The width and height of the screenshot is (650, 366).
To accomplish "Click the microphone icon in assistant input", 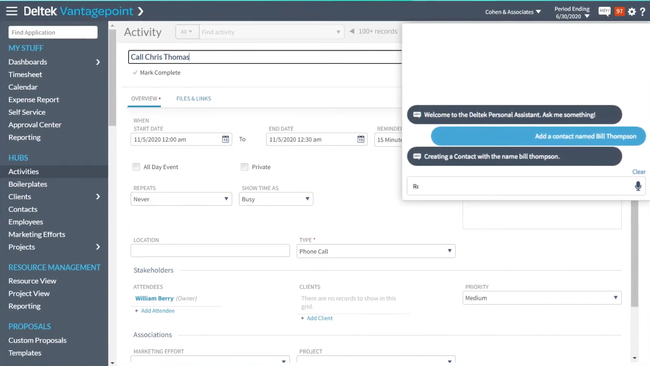I will pos(638,186).
